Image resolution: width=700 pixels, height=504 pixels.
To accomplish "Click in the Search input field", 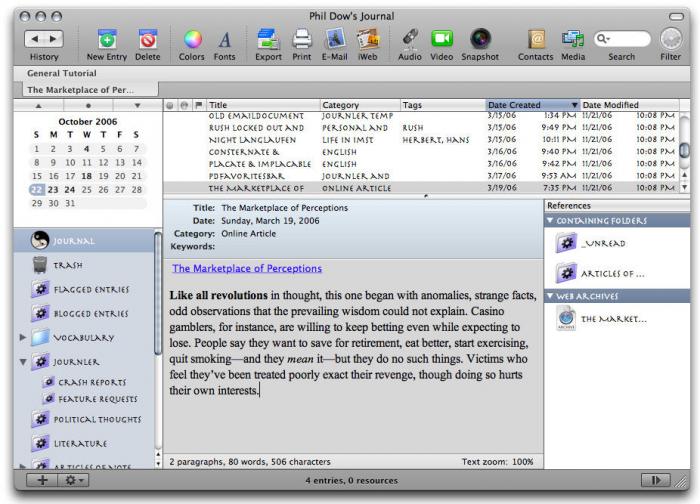I will click(x=629, y=39).
